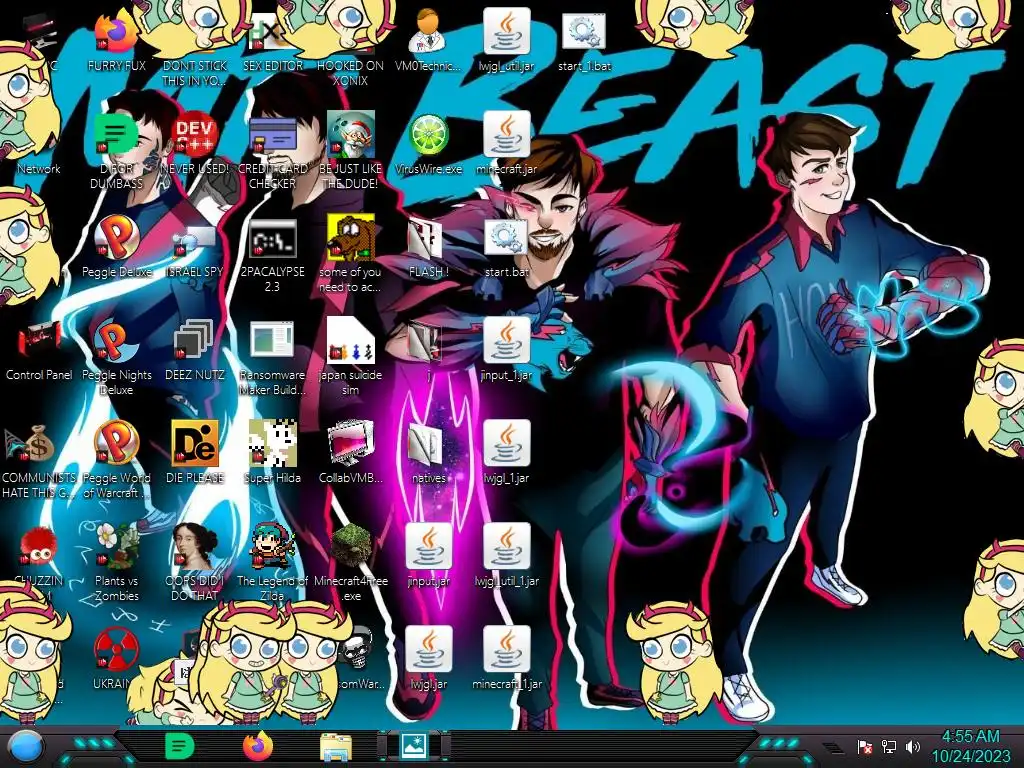1024x768 pixels.
Task: Open the some of you need to ac... icon
Action: click(x=351, y=237)
